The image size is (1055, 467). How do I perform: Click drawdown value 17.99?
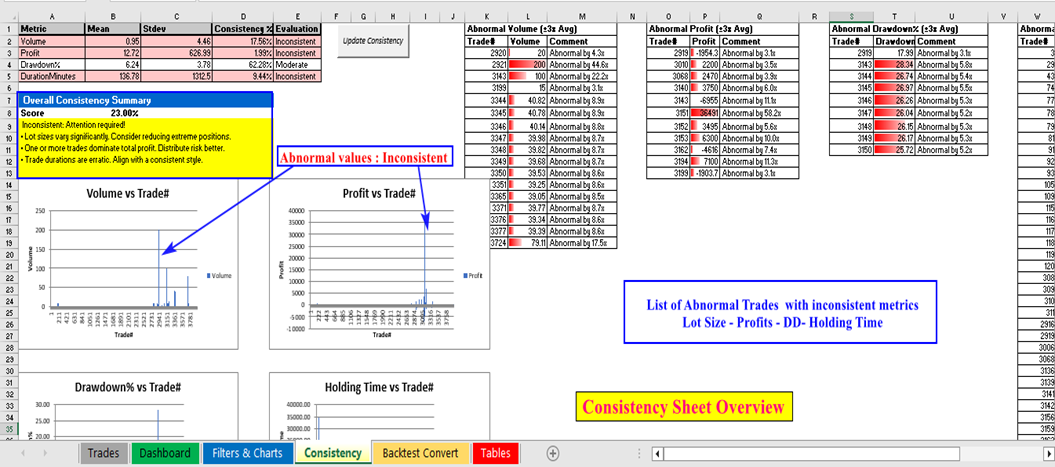895,52
